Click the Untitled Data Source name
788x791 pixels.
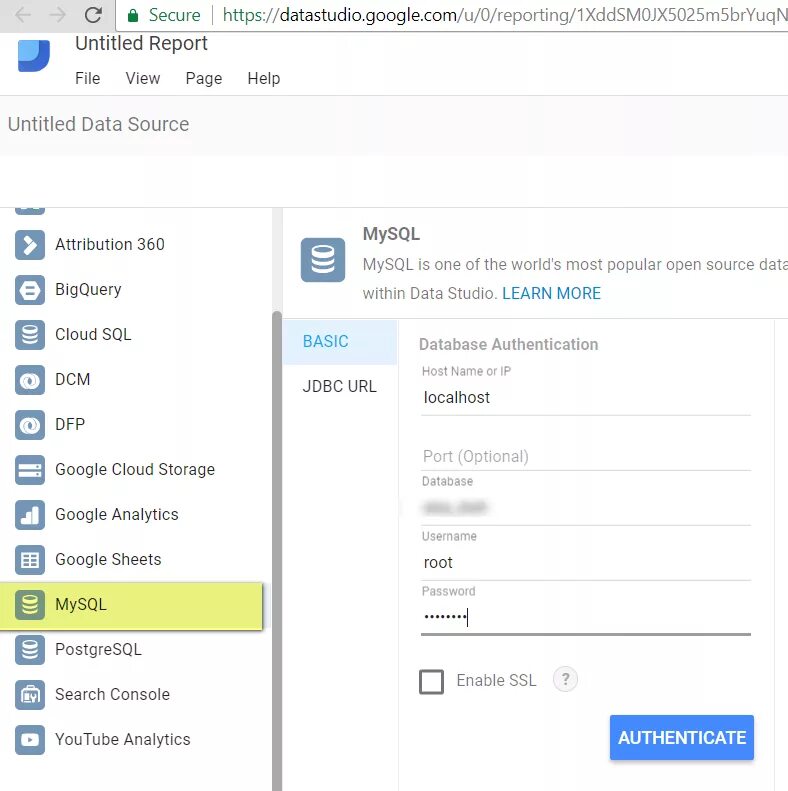pos(98,124)
